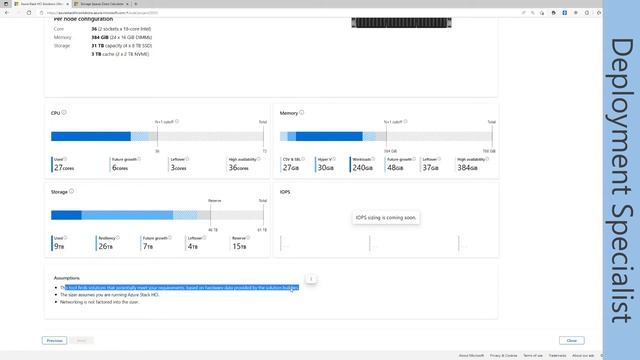Screen dimensions: 640x360
Task: Click the browser settings menu icon at toolbar end
Action: pos(599,13)
